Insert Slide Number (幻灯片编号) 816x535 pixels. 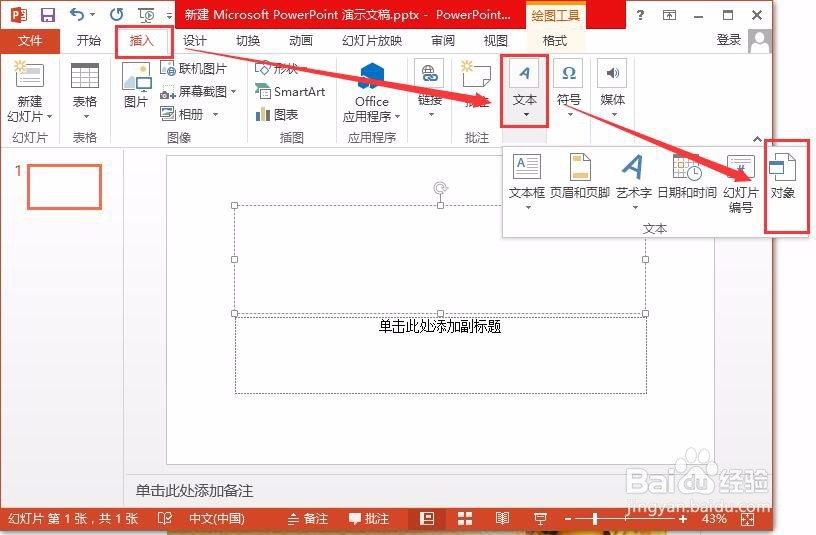(x=741, y=184)
